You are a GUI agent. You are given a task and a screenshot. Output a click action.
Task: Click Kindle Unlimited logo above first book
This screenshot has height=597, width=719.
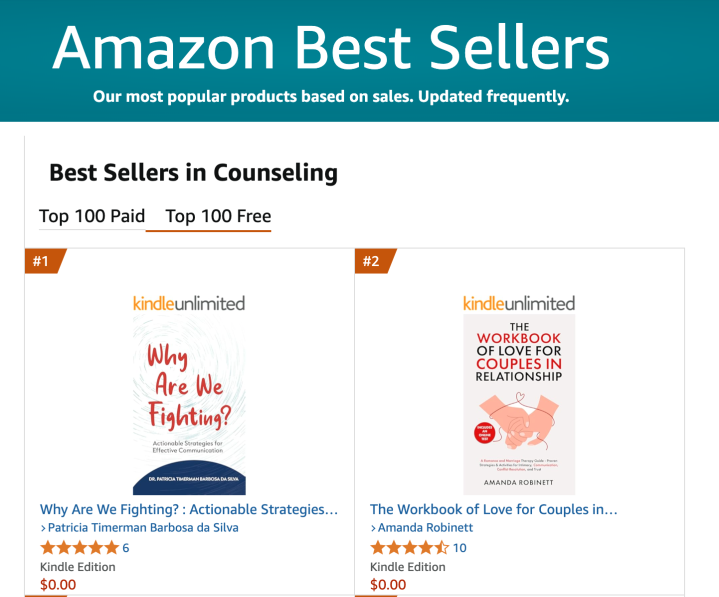click(x=189, y=302)
